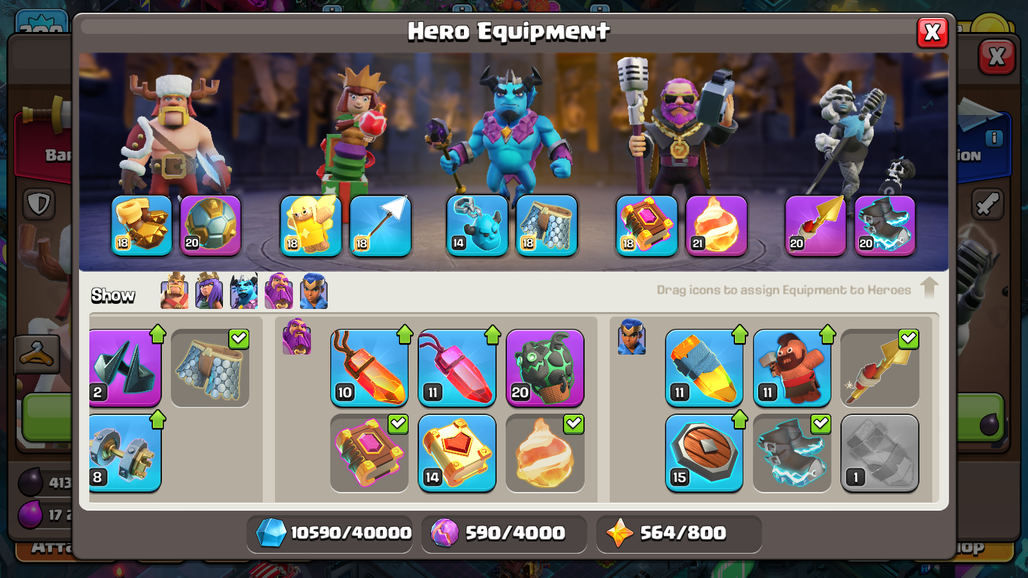Tap Barbarian King's equipped level 20 ball slot
Image resolution: width=1028 pixels, height=578 pixels.
(210, 225)
